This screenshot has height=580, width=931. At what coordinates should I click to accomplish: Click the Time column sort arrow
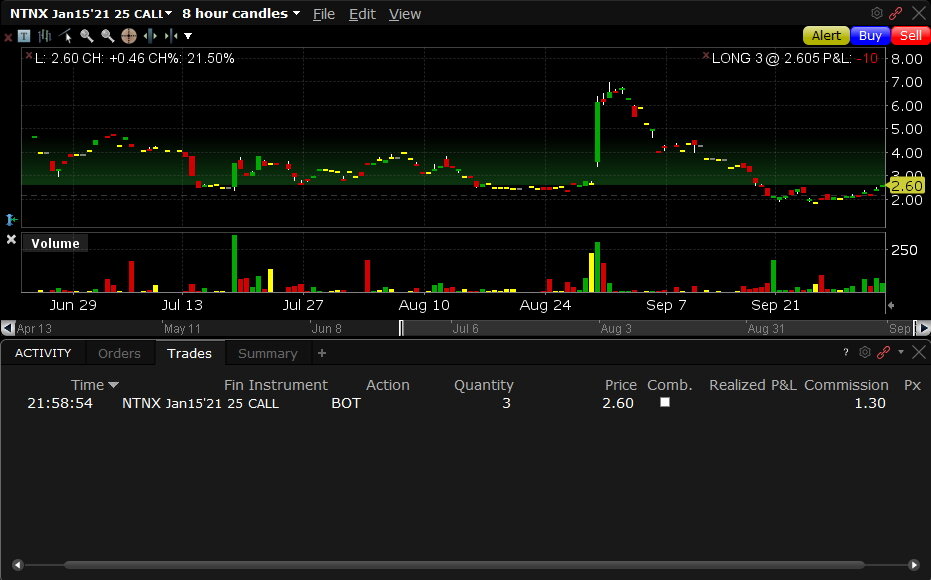pos(113,385)
